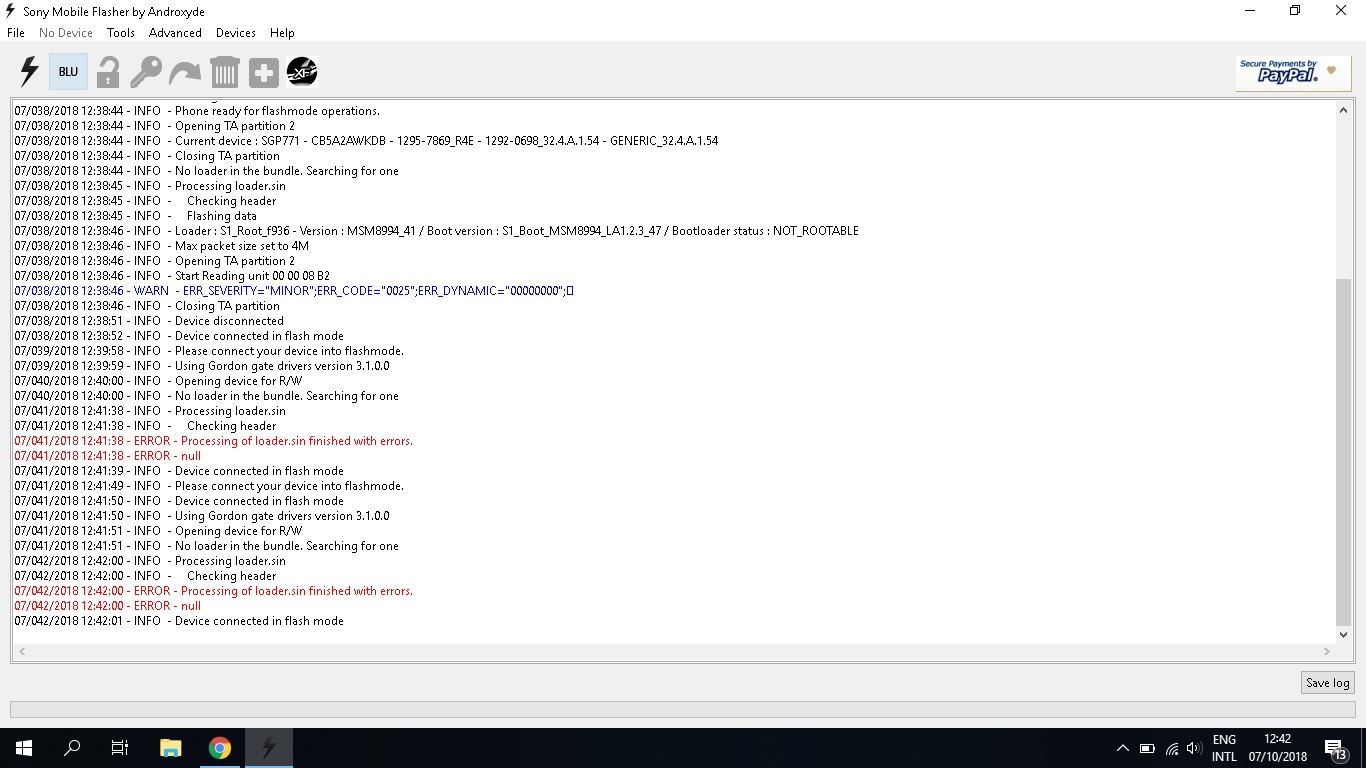Open the Action Center notifications icon
Image resolution: width=1366 pixels, height=768 pixels.
(1335, 748)
